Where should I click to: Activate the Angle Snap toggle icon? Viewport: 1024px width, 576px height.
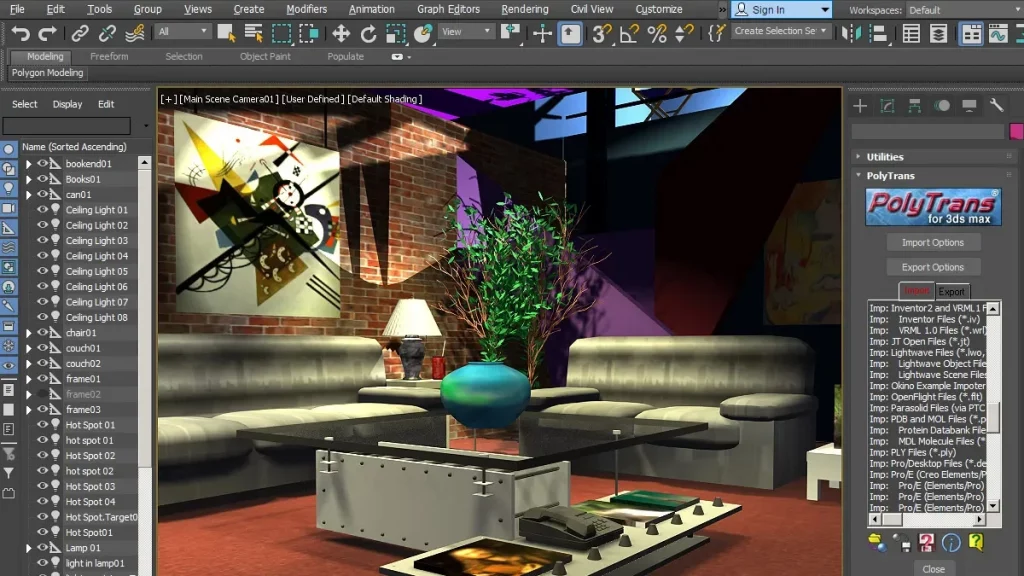[x=628, y=34]
